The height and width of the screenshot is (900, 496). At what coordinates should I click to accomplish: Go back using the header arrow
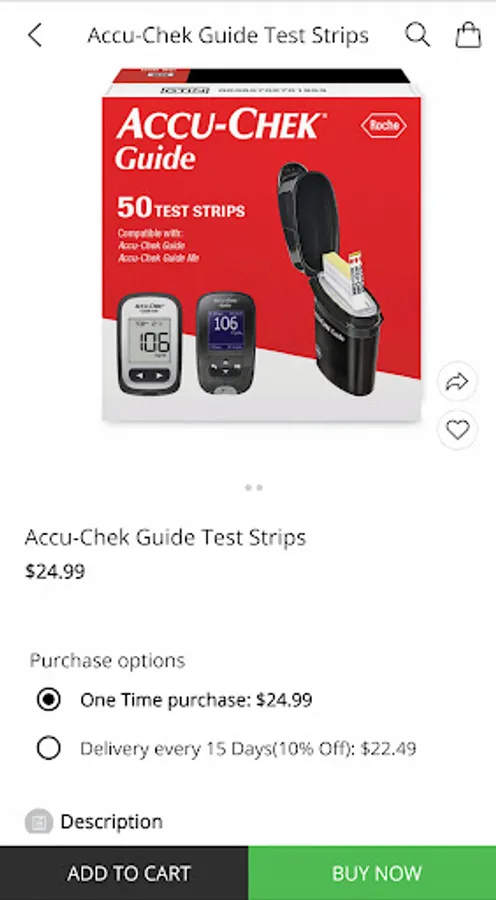click(35, 36)
